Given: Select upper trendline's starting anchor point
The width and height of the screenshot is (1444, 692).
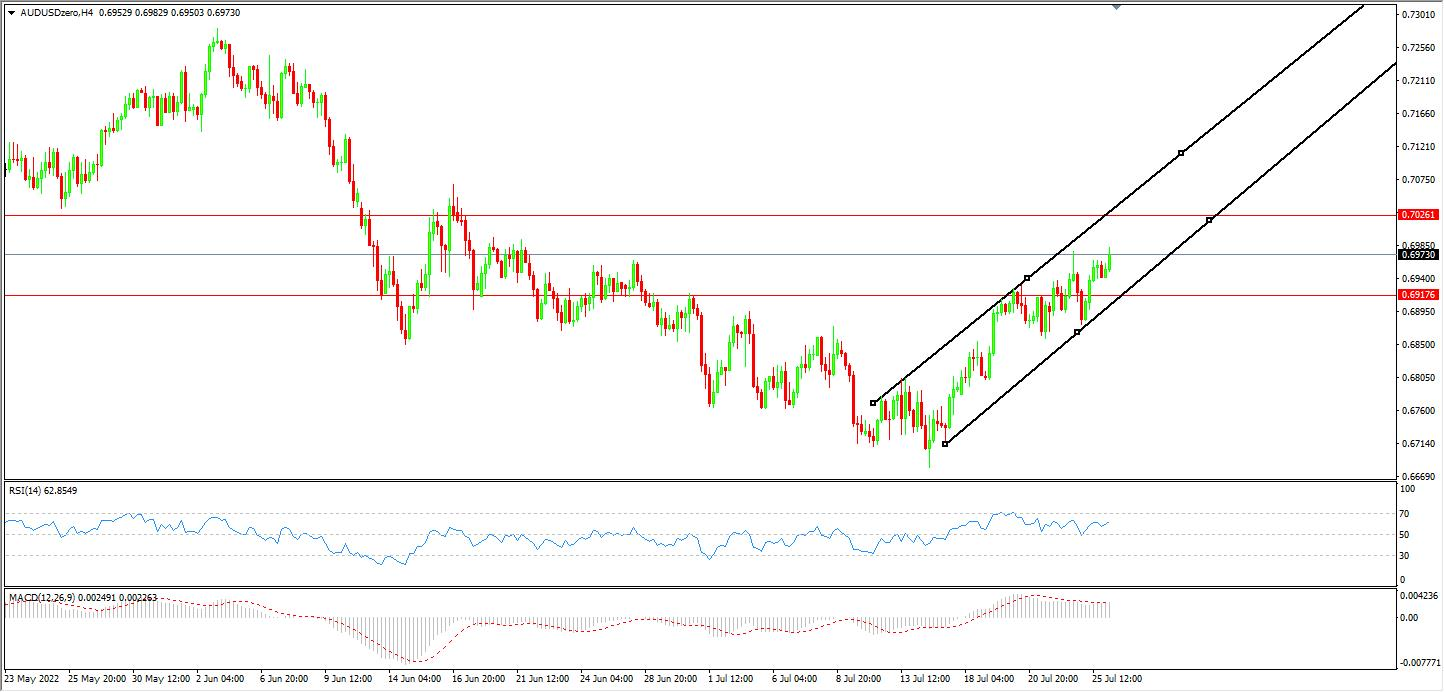Looking at the screenshot, I should [873, 403].
